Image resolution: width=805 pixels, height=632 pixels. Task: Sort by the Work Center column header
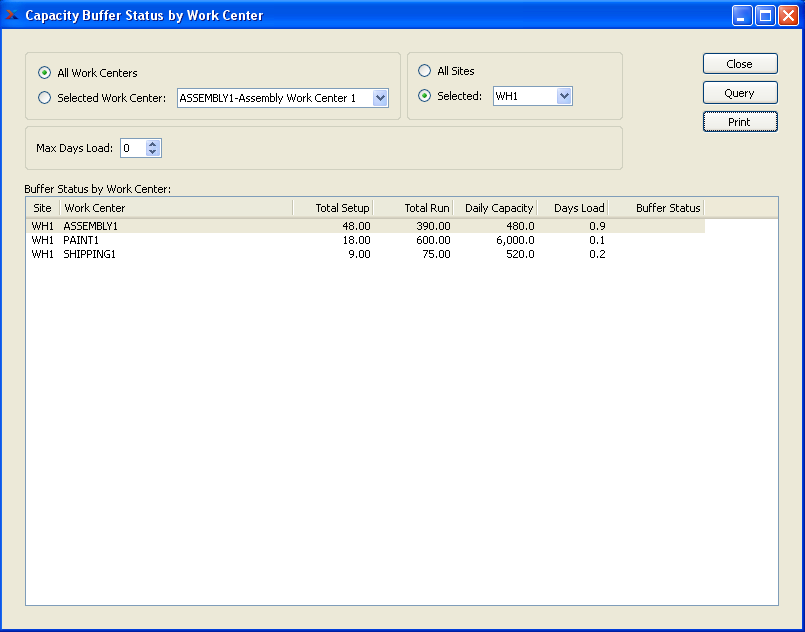[x=175, y=208]
